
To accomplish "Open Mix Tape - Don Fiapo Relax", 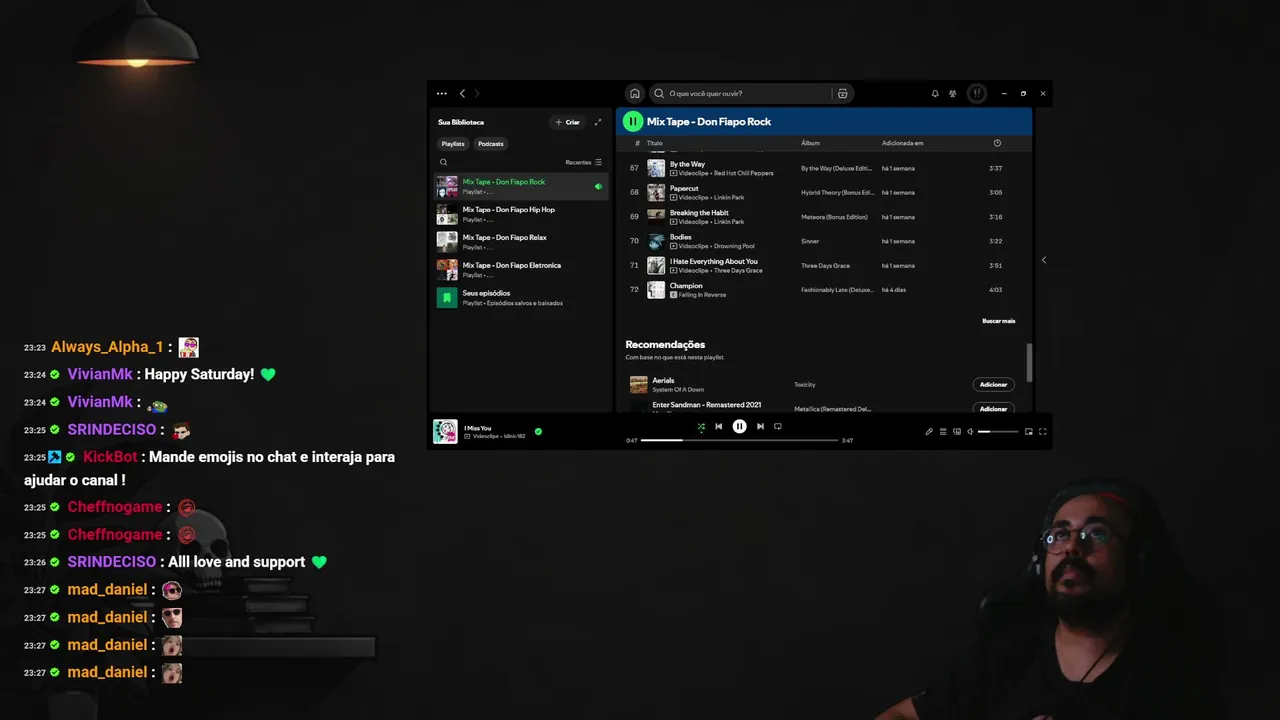I will (521, 242).
